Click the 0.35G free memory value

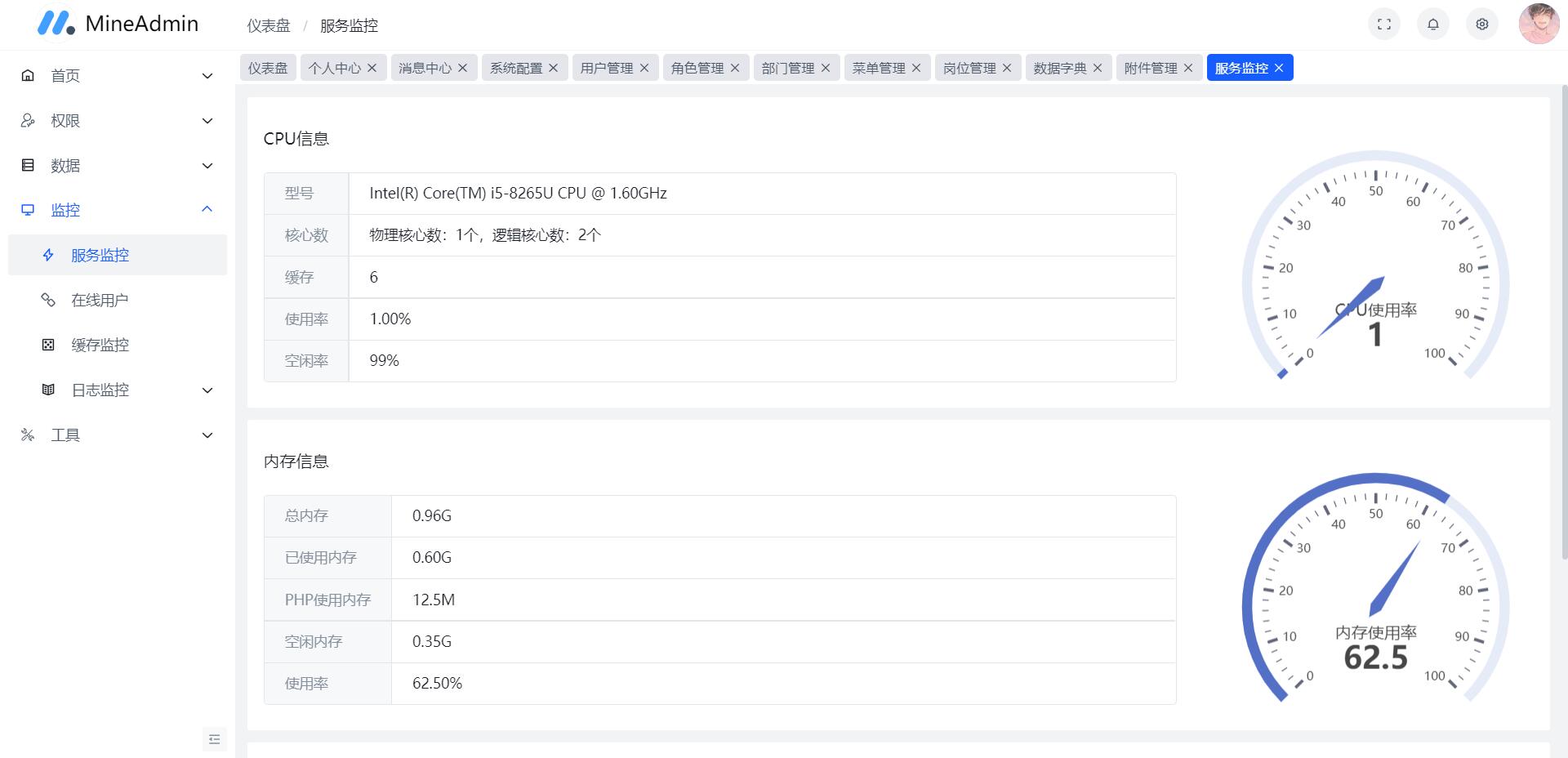tap(432, 642)
